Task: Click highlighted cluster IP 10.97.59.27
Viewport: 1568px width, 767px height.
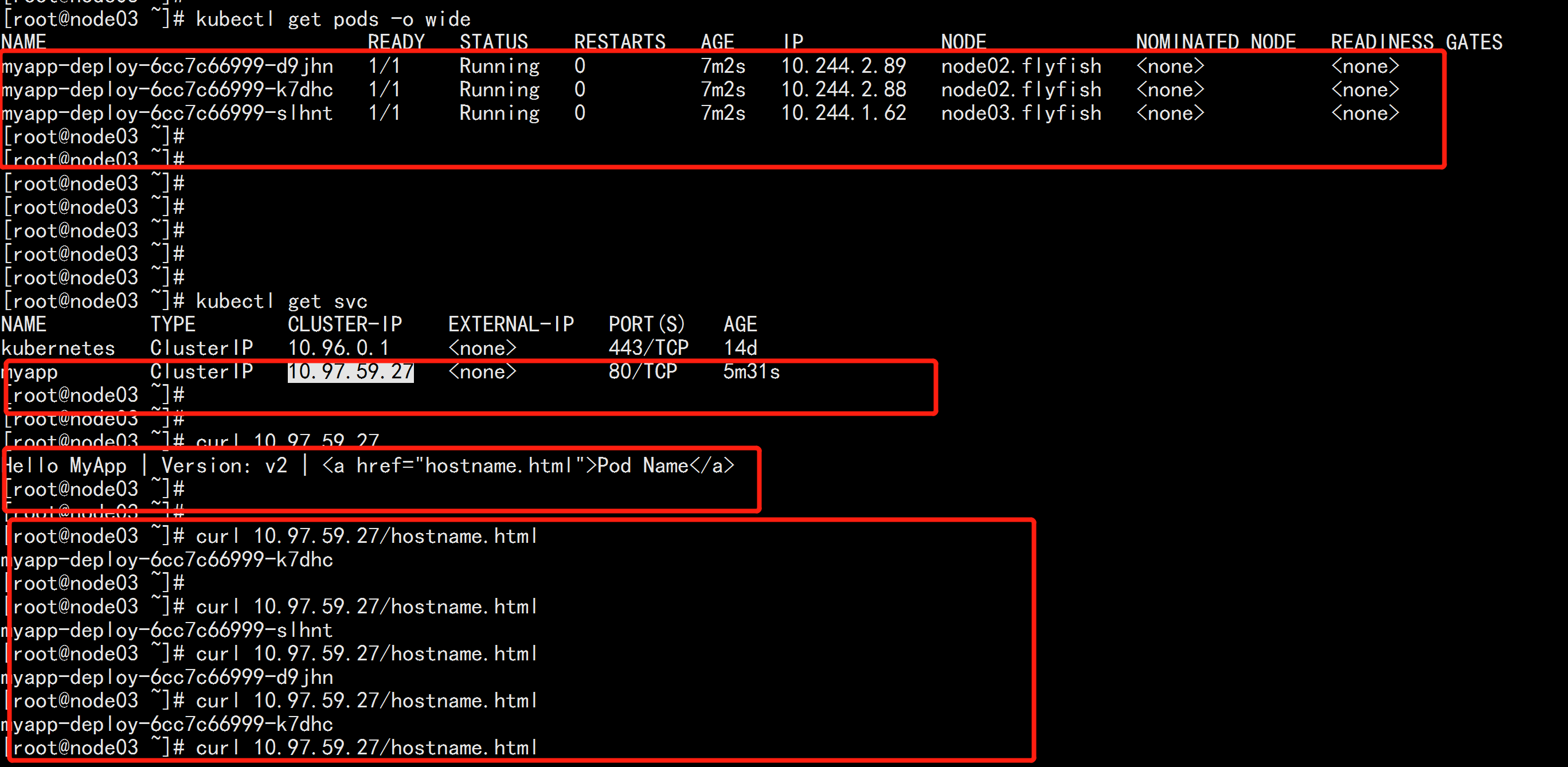Action: pyautogui.click(x=351, y=372)
